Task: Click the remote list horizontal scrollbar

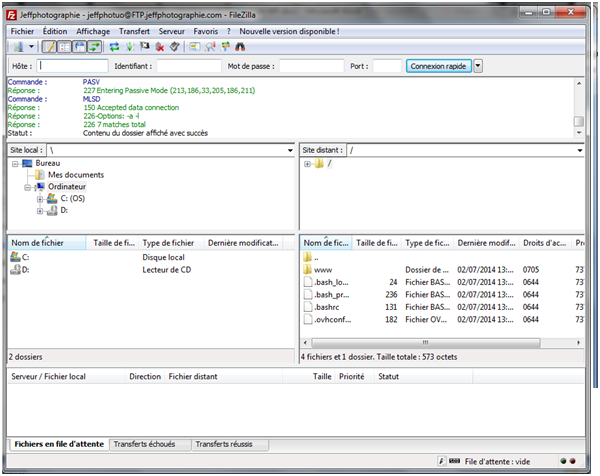Action: pos(426,342)
